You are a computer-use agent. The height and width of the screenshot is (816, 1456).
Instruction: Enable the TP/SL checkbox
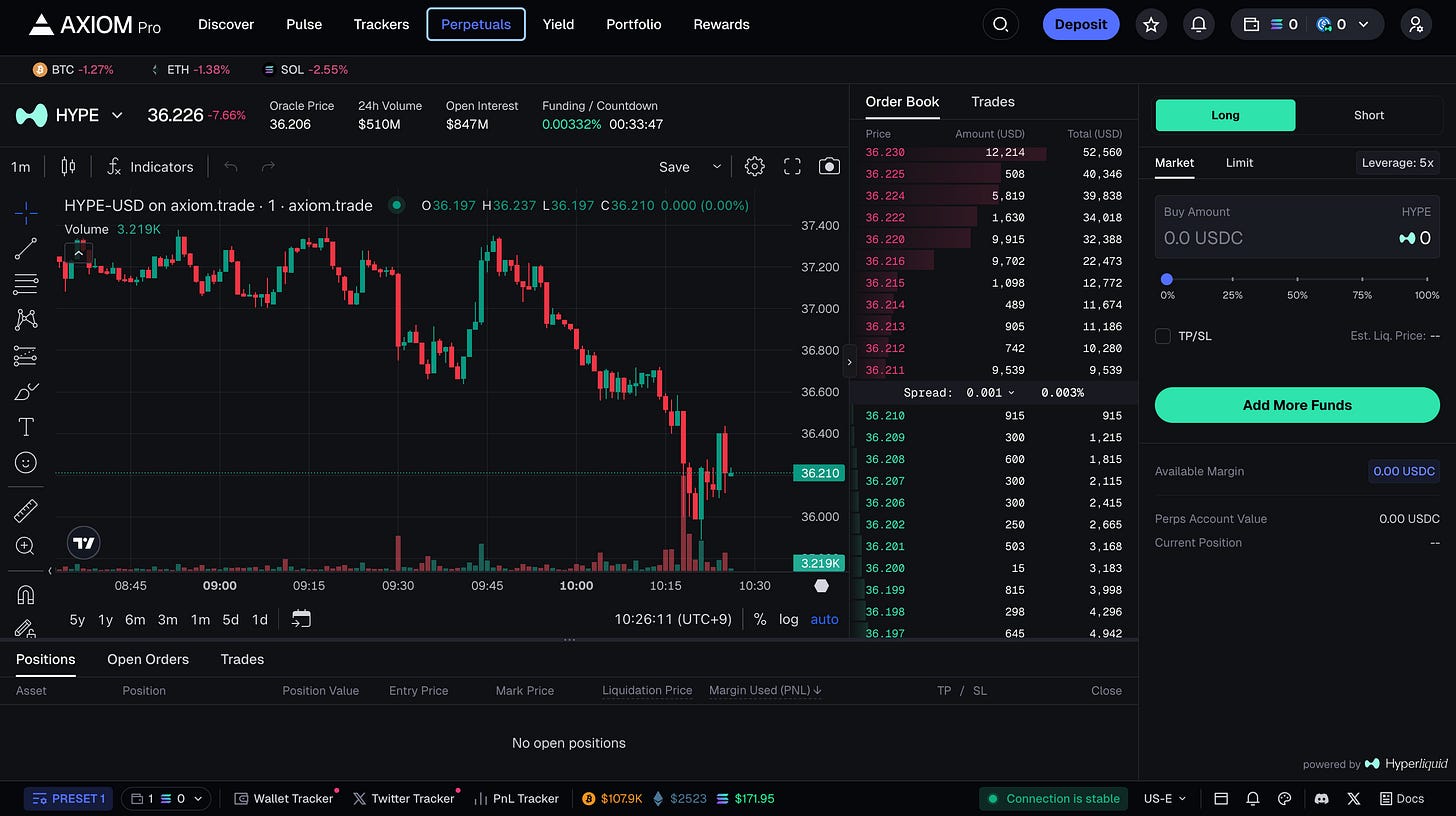click(x=1163, y=336)
